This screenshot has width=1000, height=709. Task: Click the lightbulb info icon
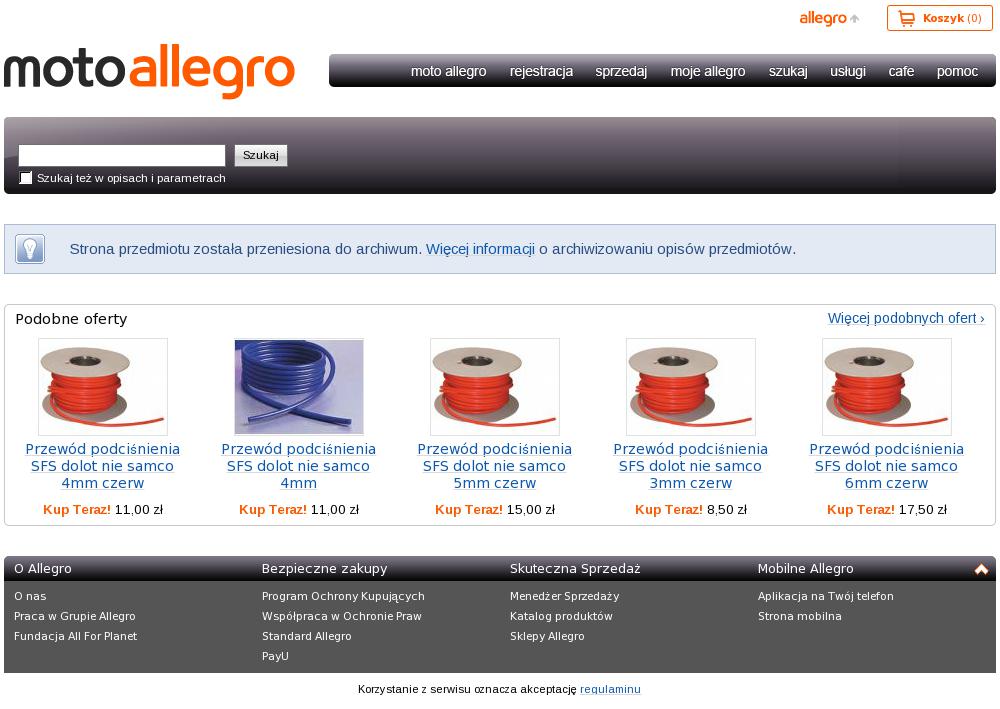pos(31,249)
